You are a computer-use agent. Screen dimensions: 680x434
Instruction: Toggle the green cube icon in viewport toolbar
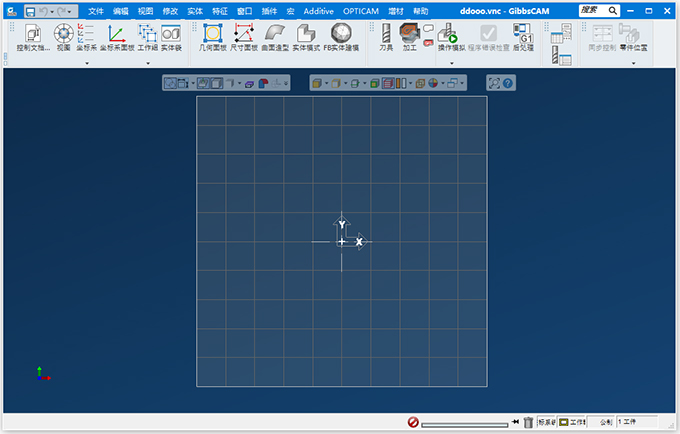(375, 83)
